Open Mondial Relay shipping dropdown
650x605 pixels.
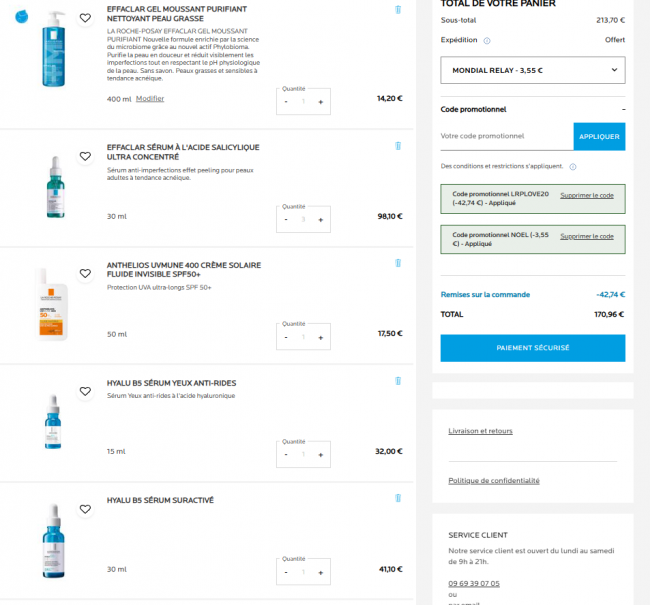[532, 70]
